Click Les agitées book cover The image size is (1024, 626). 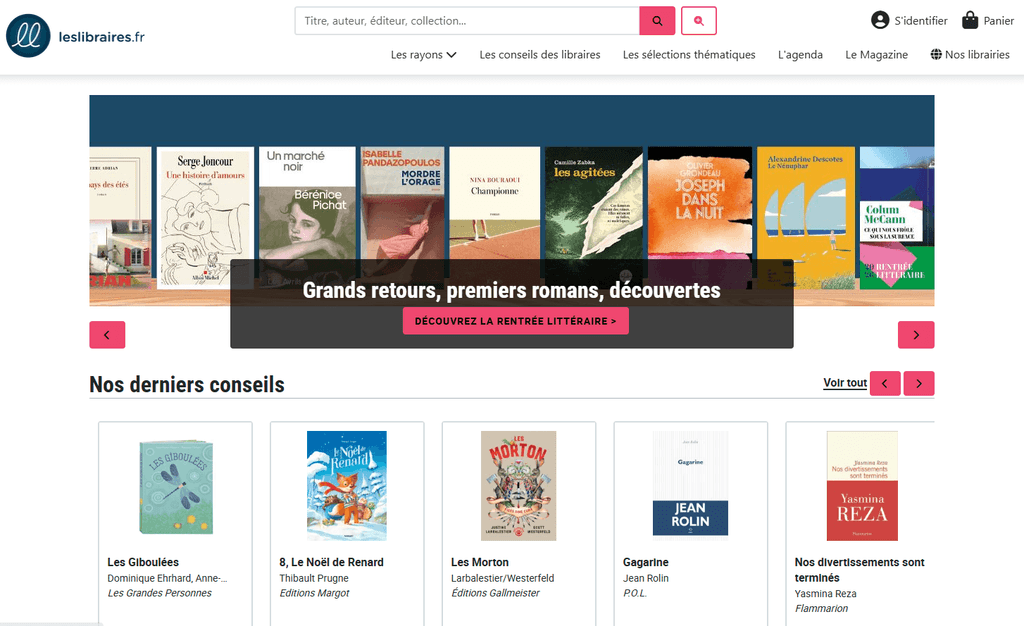pos(594,204)
